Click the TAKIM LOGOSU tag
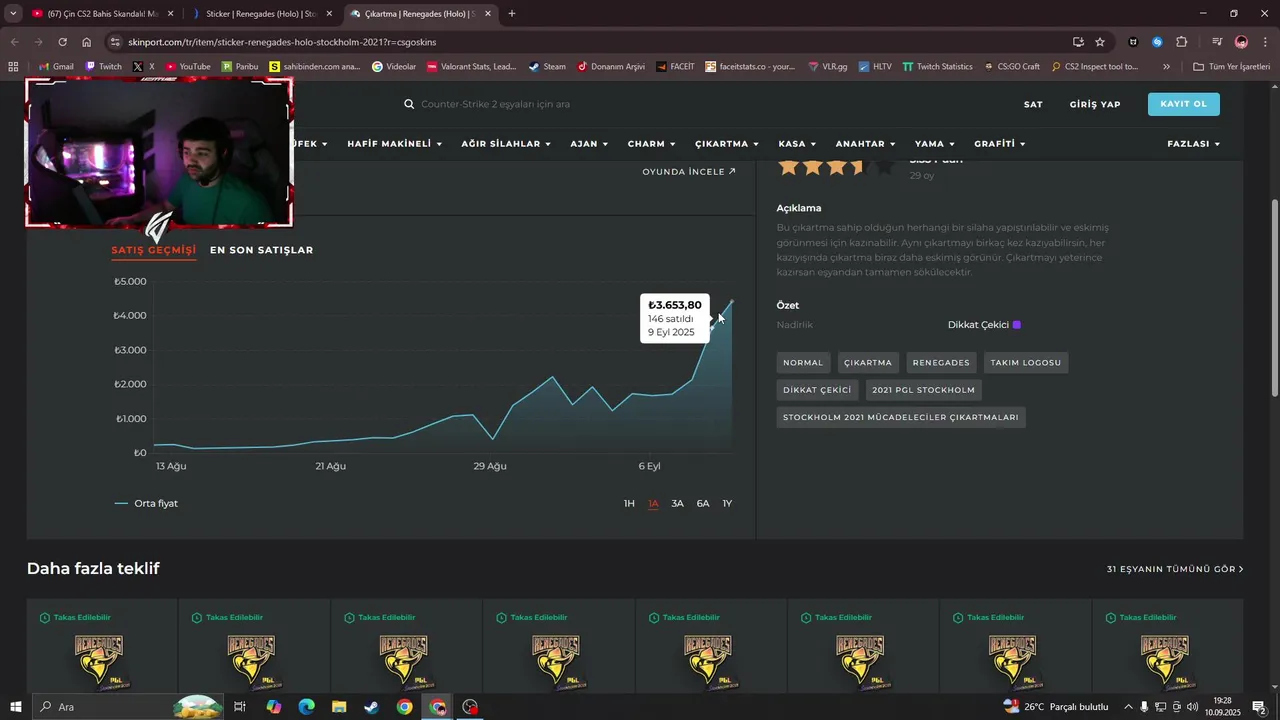 (x=1026, y=362)
